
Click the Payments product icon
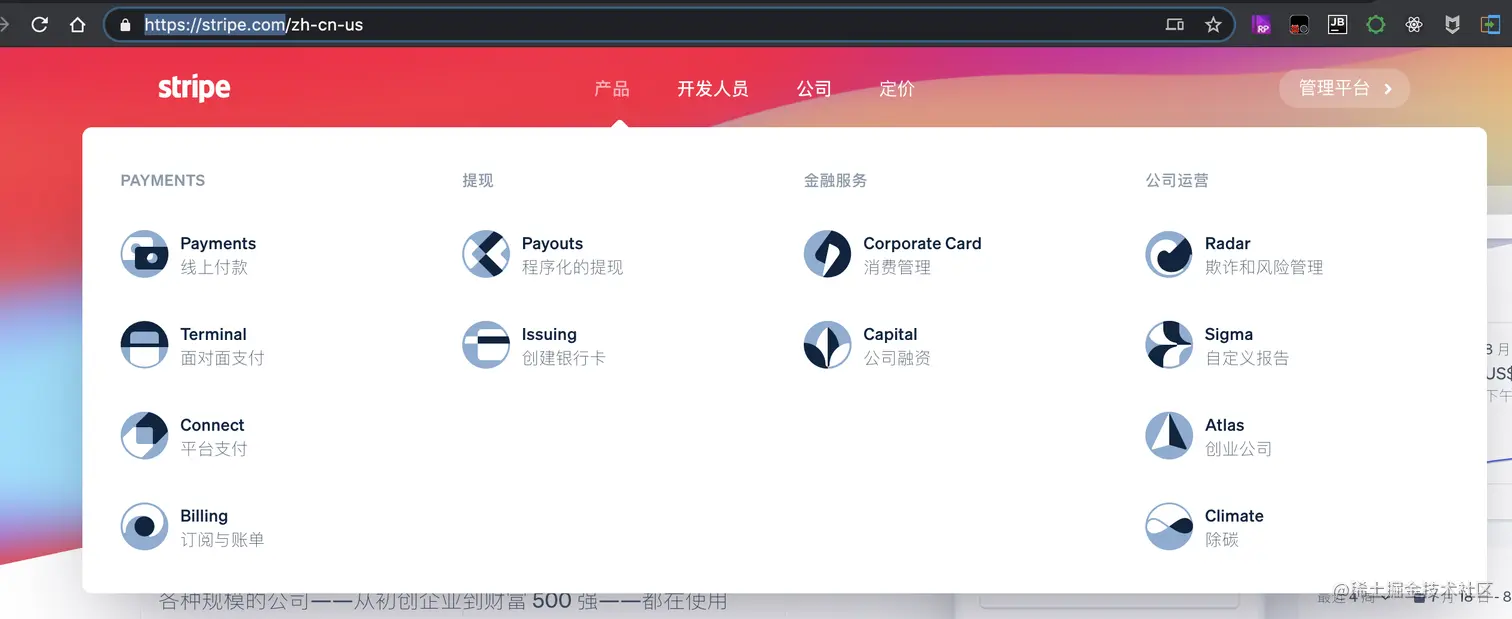(144, 254)
